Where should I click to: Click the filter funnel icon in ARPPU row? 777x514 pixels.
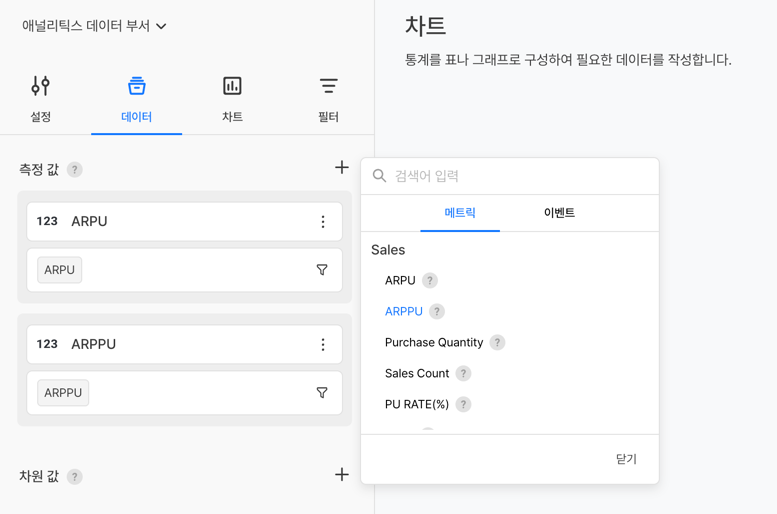[x=322, y=393]
